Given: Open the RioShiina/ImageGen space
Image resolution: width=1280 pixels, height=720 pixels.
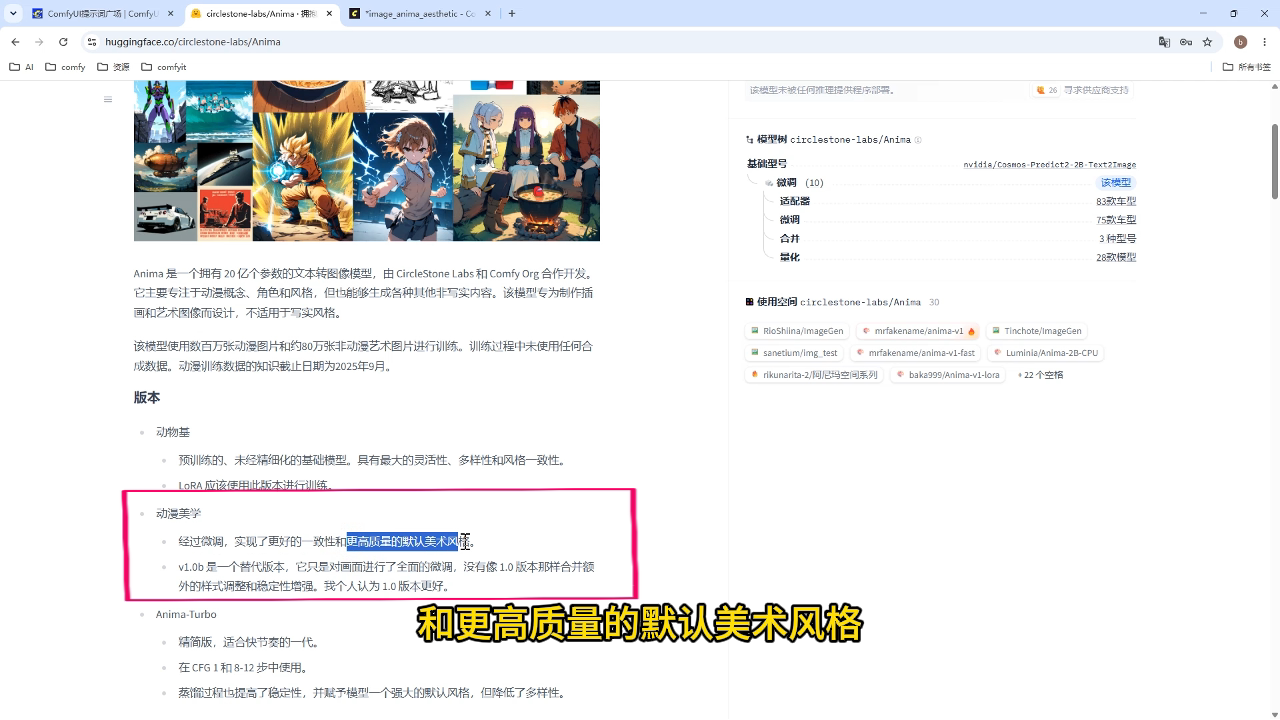Looking at the screenshot, I should click(797, 331).
